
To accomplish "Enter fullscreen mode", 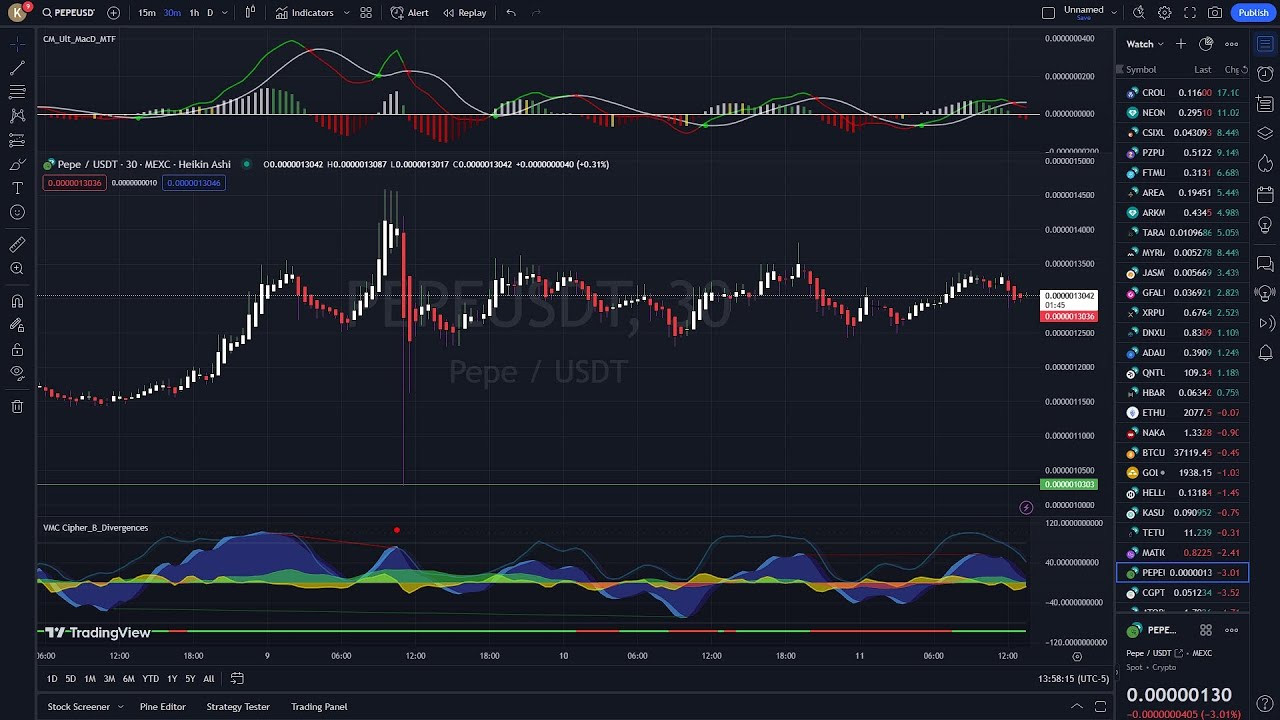I will tap(1190, 13).
